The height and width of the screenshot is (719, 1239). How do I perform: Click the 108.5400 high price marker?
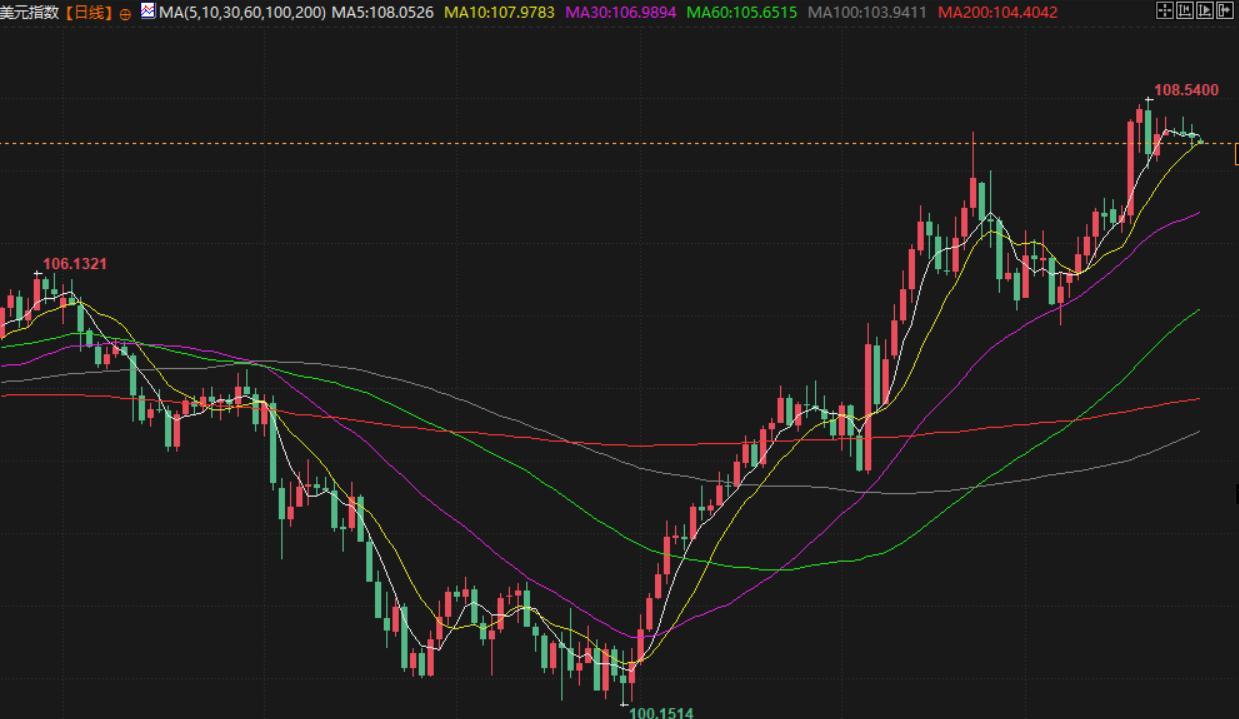[x=1186, y=90]
